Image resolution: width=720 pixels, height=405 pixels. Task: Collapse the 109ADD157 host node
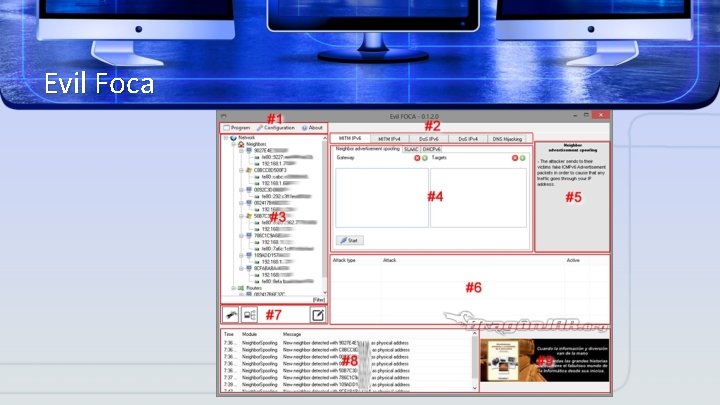tap(241, 255)
